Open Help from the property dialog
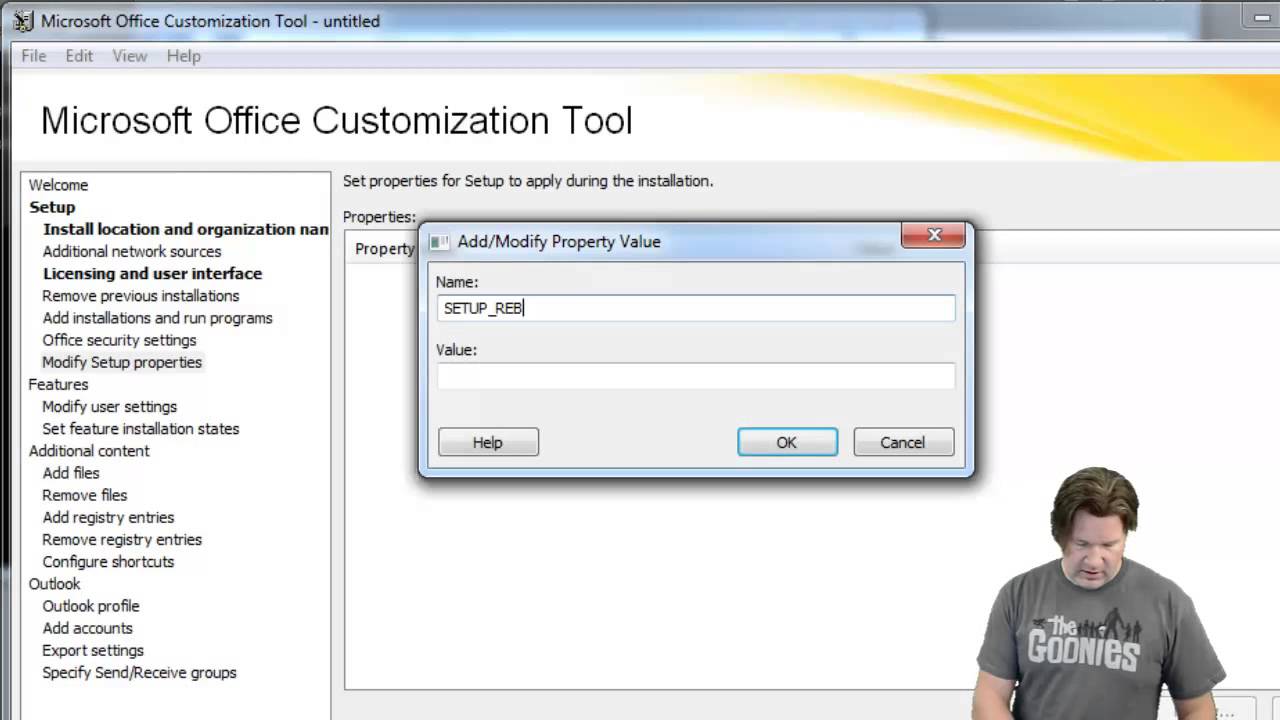 click(488, 442)
